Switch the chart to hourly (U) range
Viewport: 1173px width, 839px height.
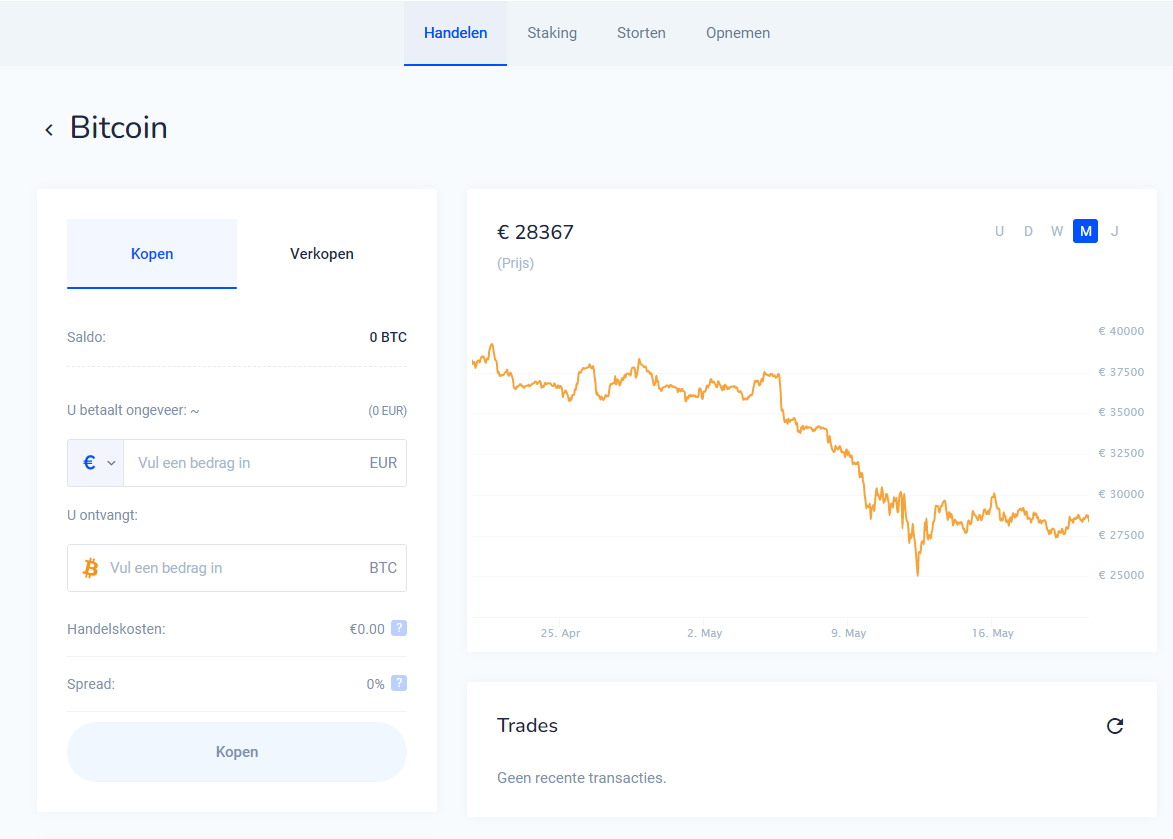point(999,231)
